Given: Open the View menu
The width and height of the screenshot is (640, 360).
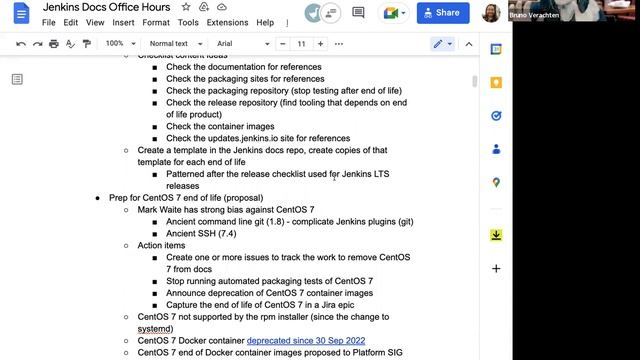Looking at the screenshot, I should (95, 22).
